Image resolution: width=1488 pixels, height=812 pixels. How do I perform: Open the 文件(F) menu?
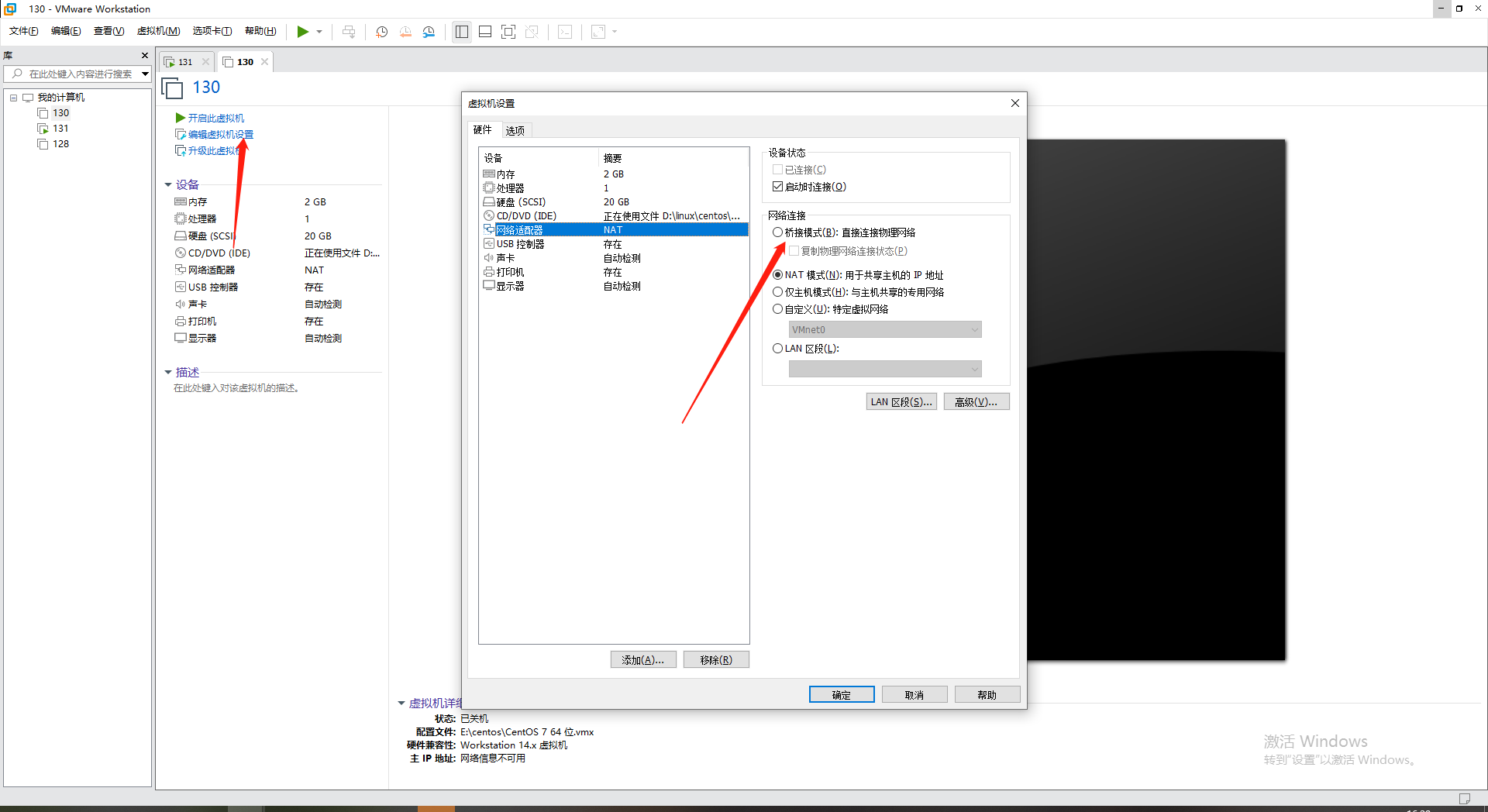(24, 31)
